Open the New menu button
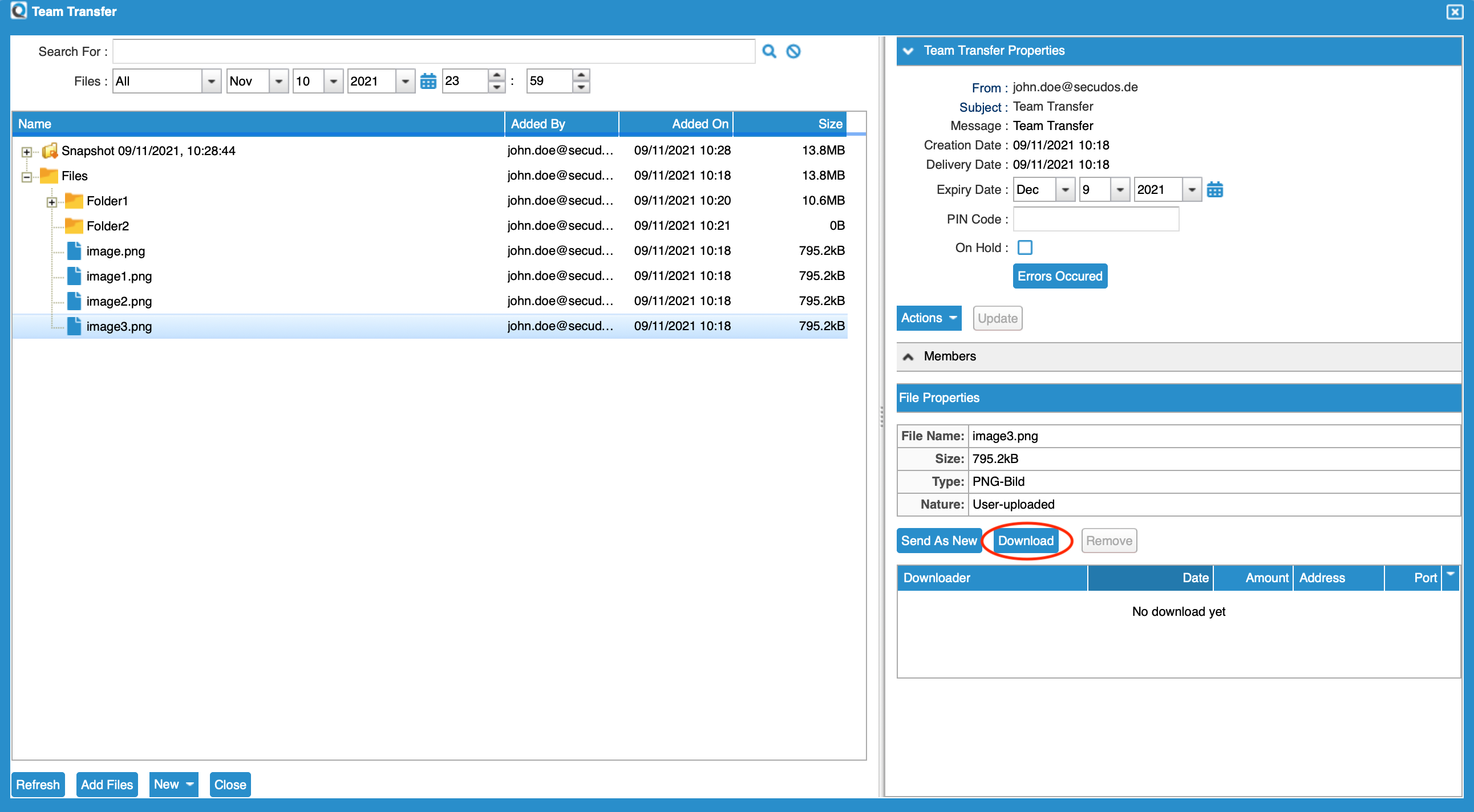Image resolution: width=1474 pixels, height=812 pixels. pos(173,785)
